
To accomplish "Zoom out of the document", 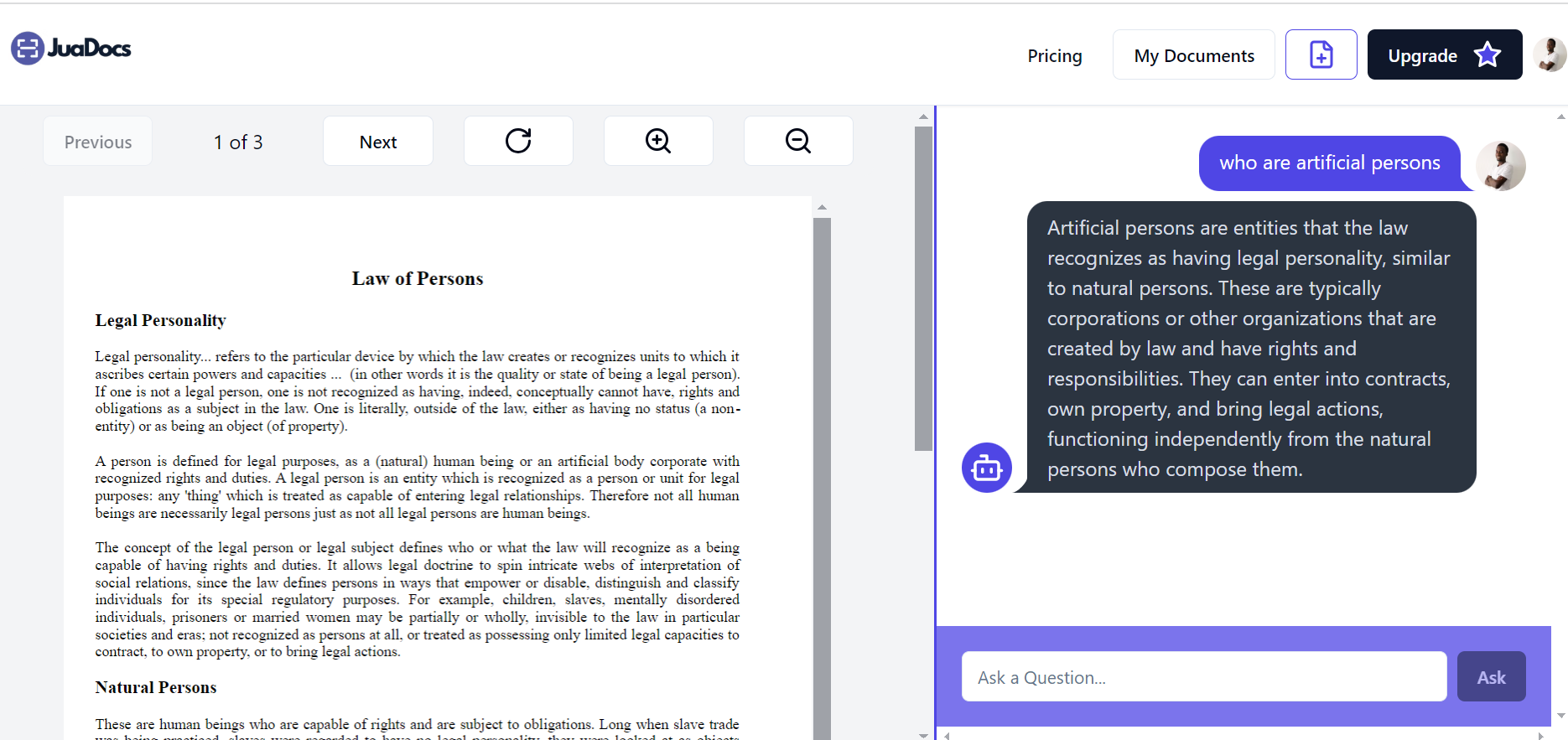I will coord(798,141).
